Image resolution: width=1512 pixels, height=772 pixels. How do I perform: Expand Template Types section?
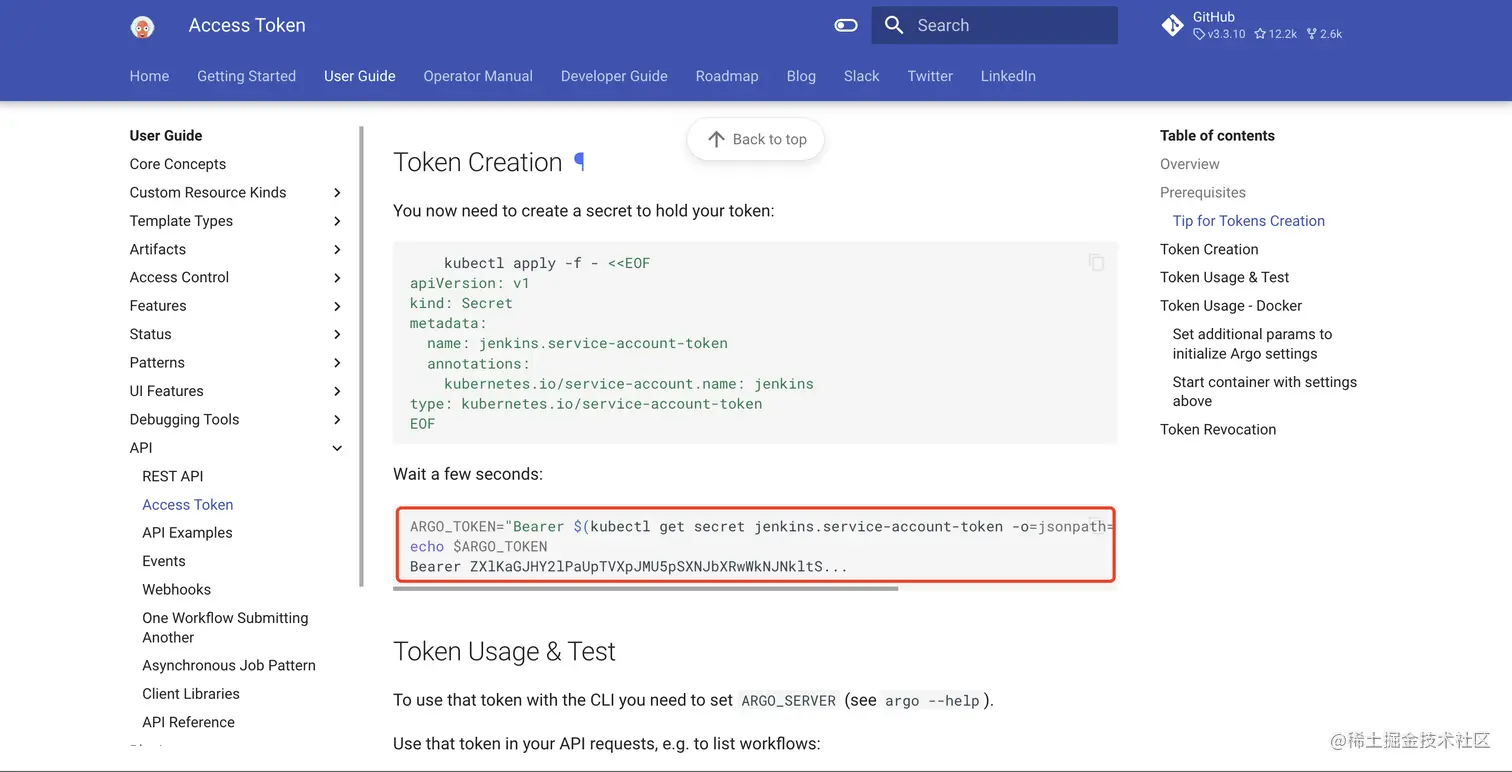[x=337, y=221]
